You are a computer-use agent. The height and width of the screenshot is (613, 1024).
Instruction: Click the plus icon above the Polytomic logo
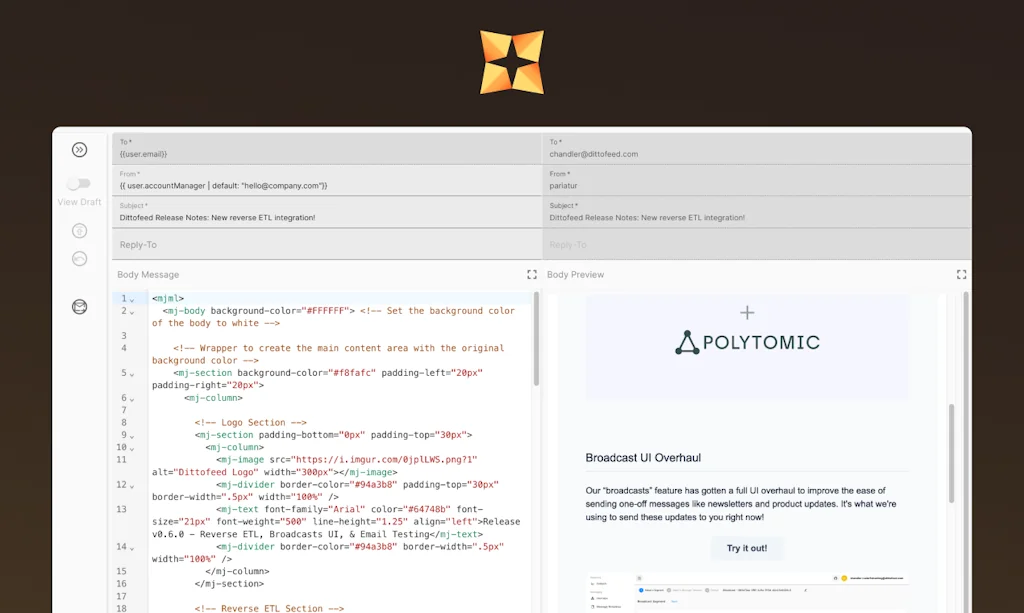tap(746, 312)
